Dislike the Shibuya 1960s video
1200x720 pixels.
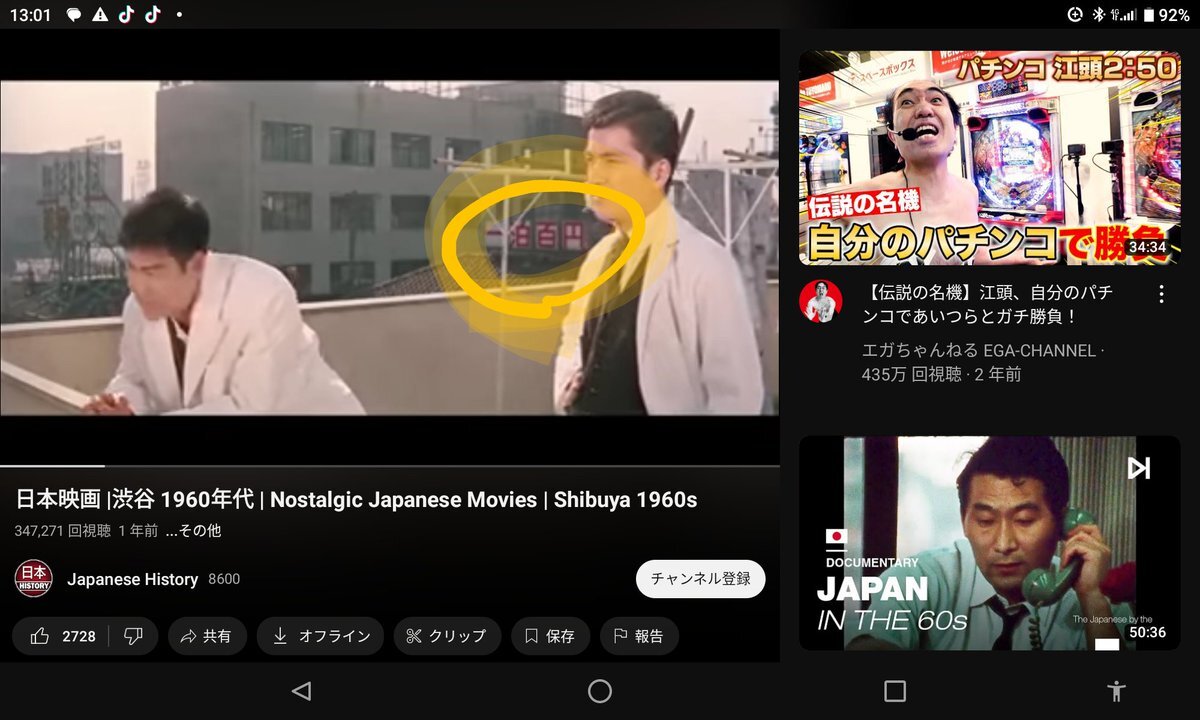point(134,636)
